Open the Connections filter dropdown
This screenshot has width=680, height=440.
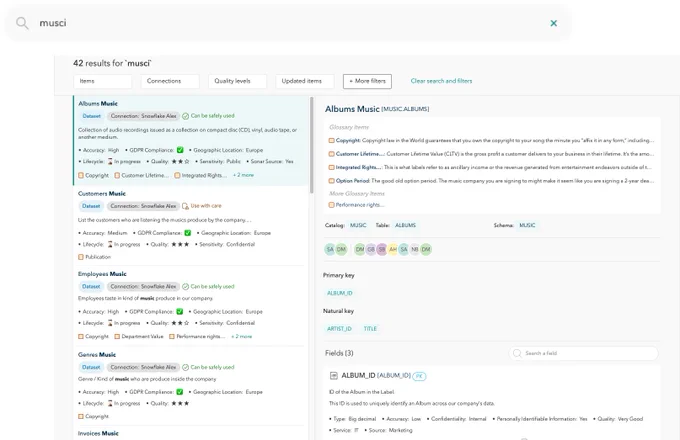click(x=170, y=81)
